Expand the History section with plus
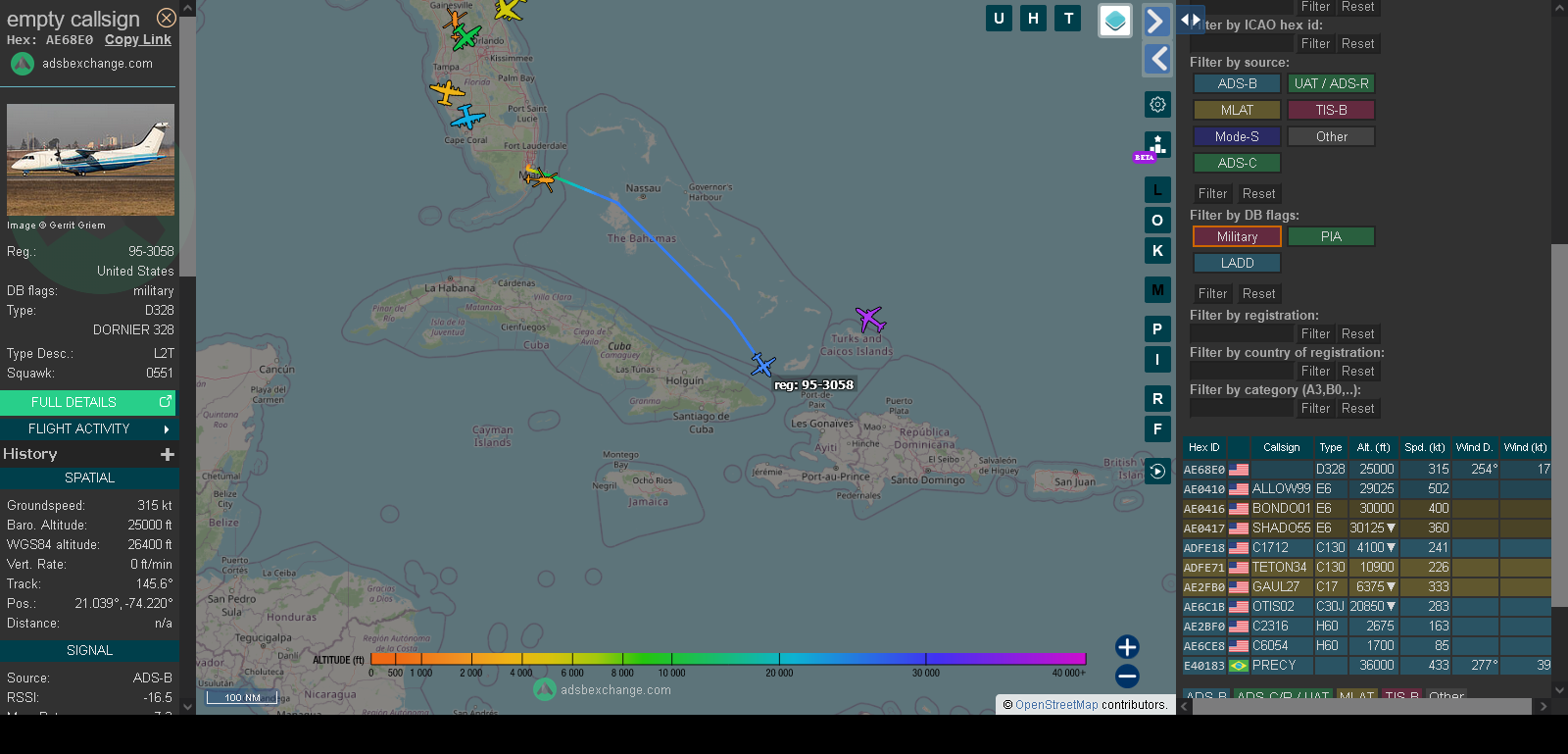The height and width of the screenshot is (754, 1568). [x=168, y=454]
